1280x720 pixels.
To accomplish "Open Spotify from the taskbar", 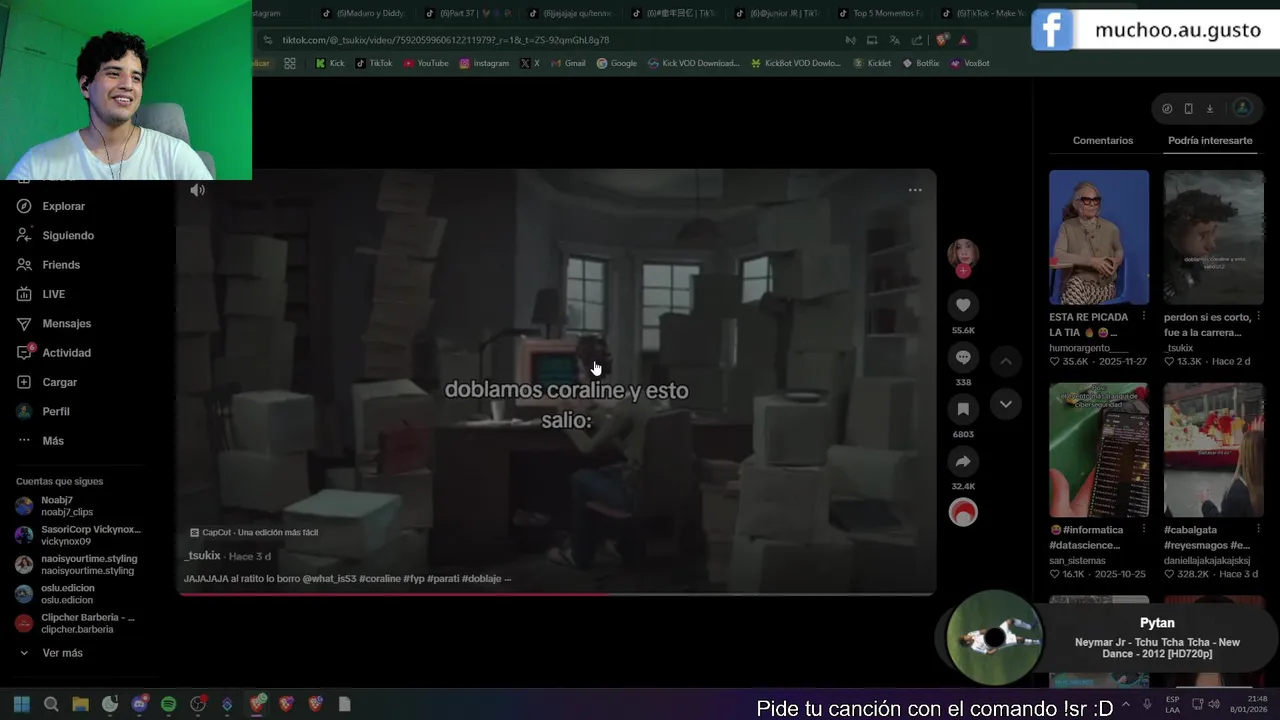I will click(x=168, y=704).
